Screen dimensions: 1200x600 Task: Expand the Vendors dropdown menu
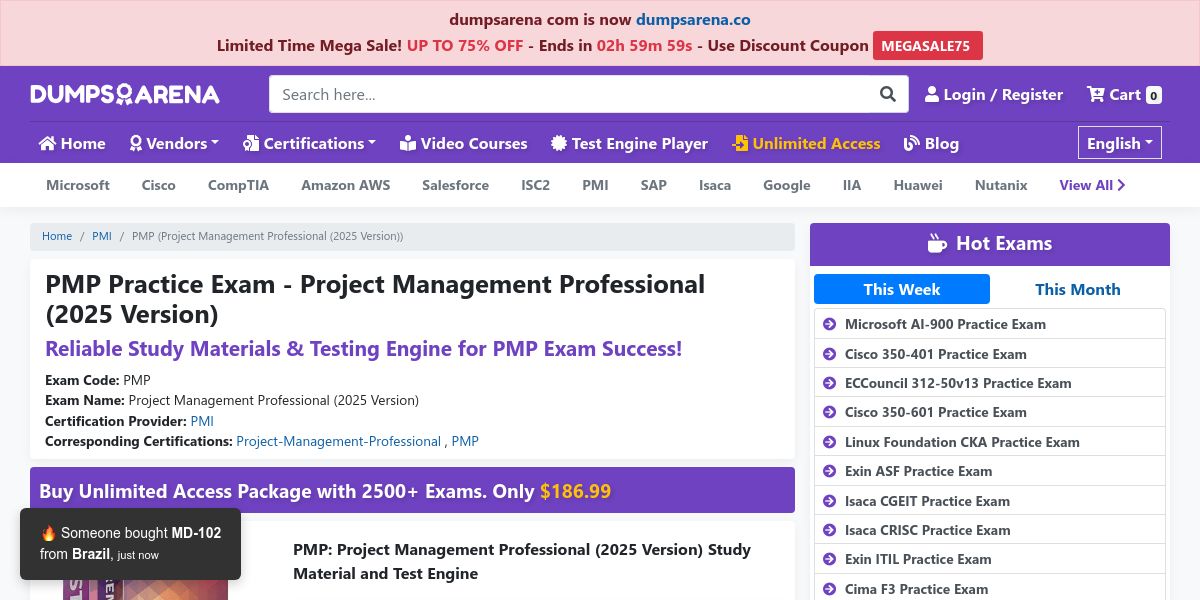(174, 143)
